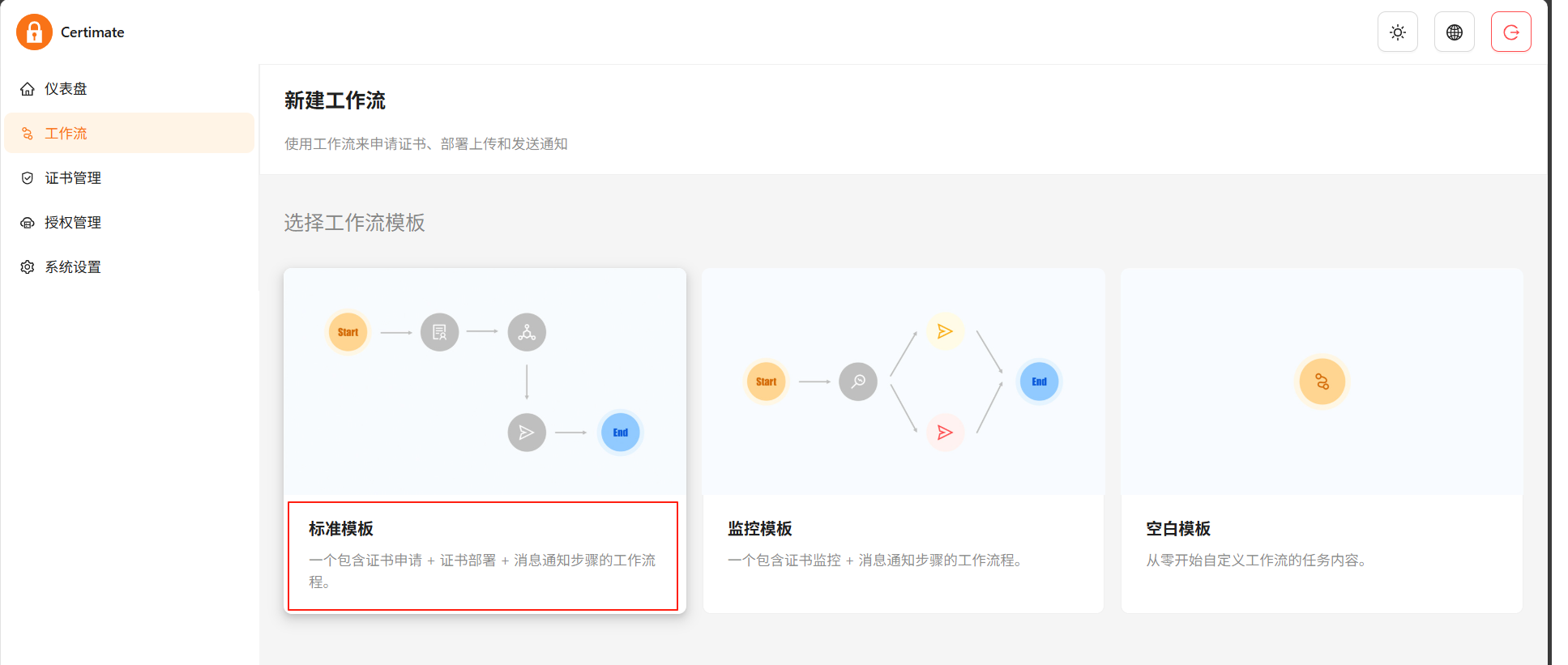
Task: Click the gear icon beside 系统设置
Action: pos(28,267)
